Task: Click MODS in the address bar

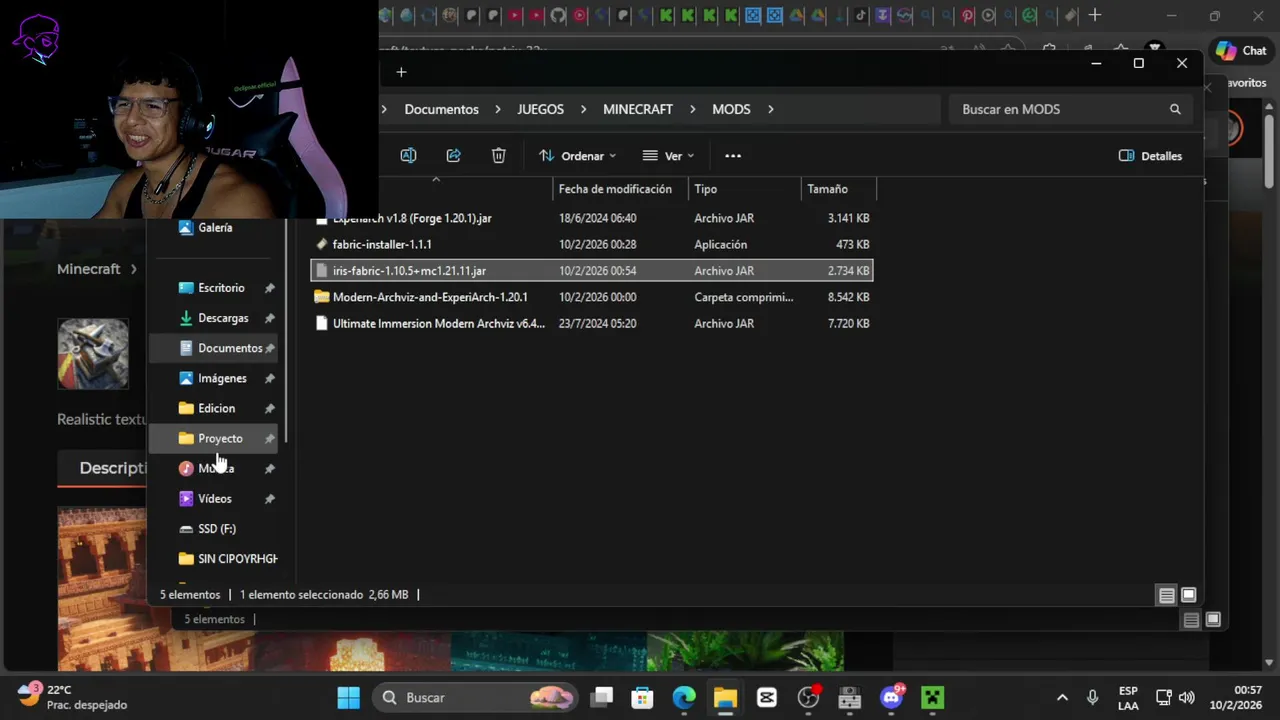Action: click(x=731, y=109)
